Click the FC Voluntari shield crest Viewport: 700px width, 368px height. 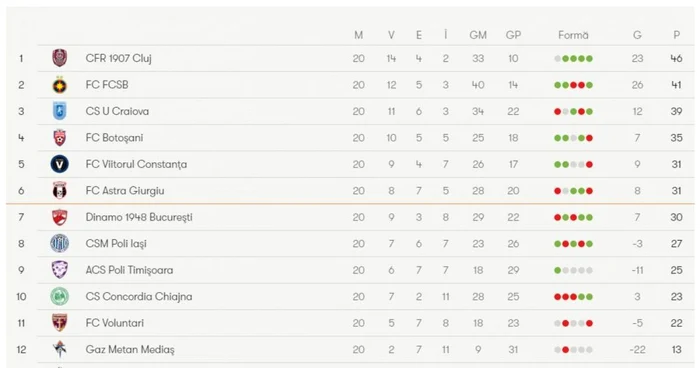pos(59,323)
